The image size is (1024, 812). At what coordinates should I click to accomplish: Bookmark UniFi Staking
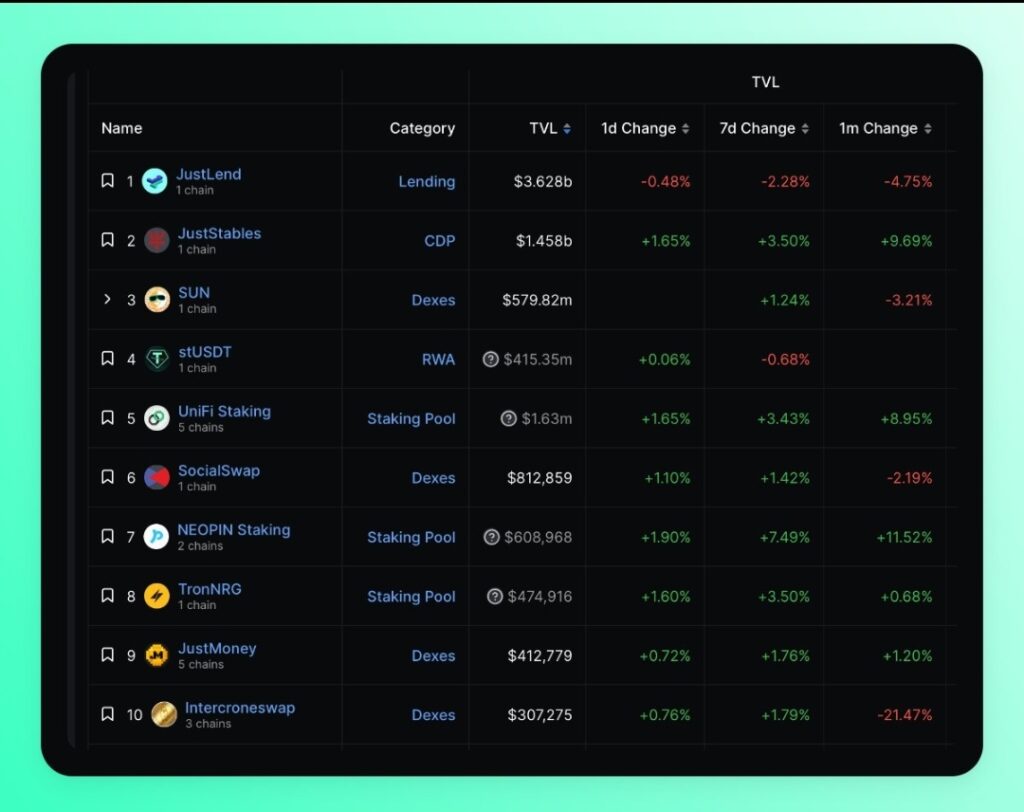click(108, 417)
